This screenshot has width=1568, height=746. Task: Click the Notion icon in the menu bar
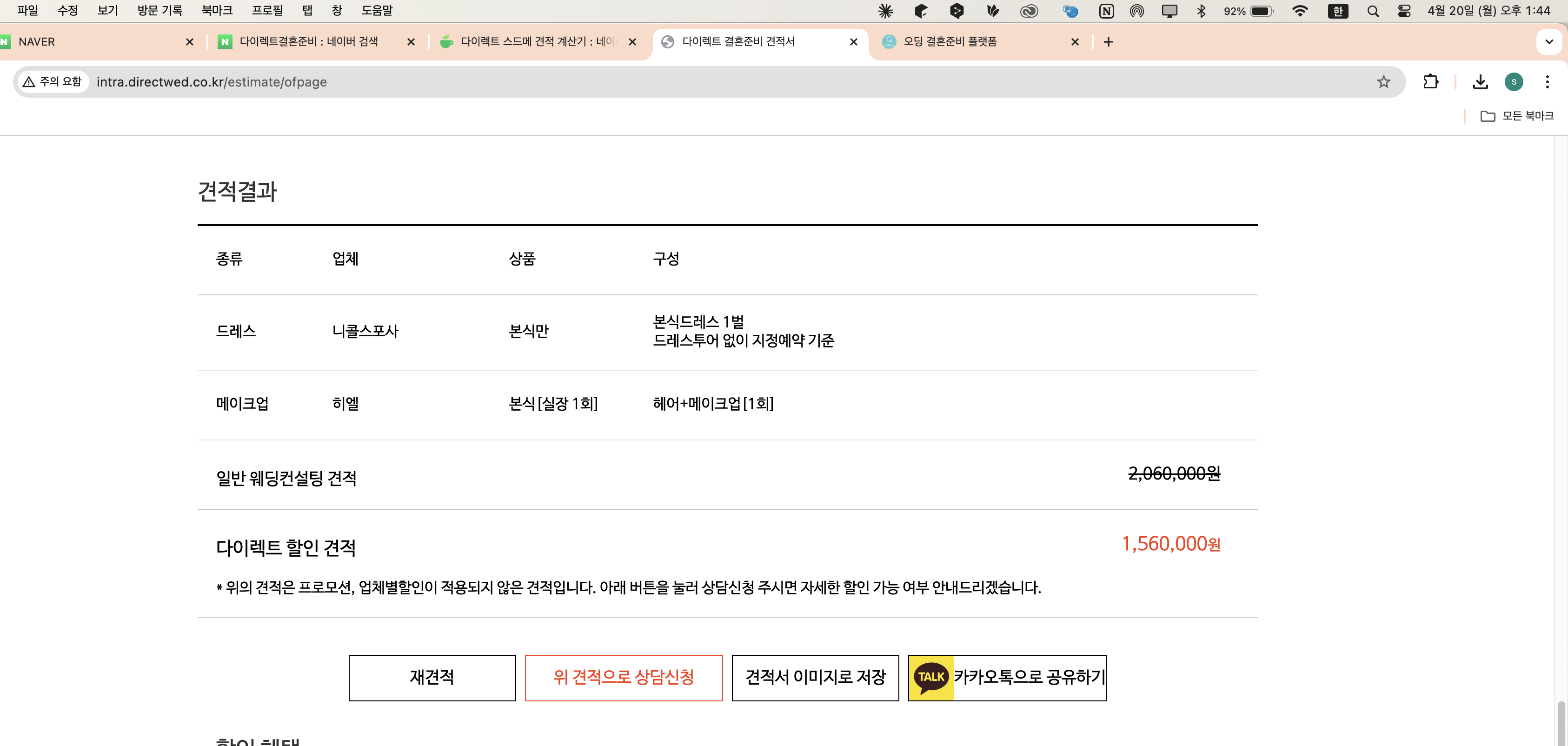(x=1107, y=10)
